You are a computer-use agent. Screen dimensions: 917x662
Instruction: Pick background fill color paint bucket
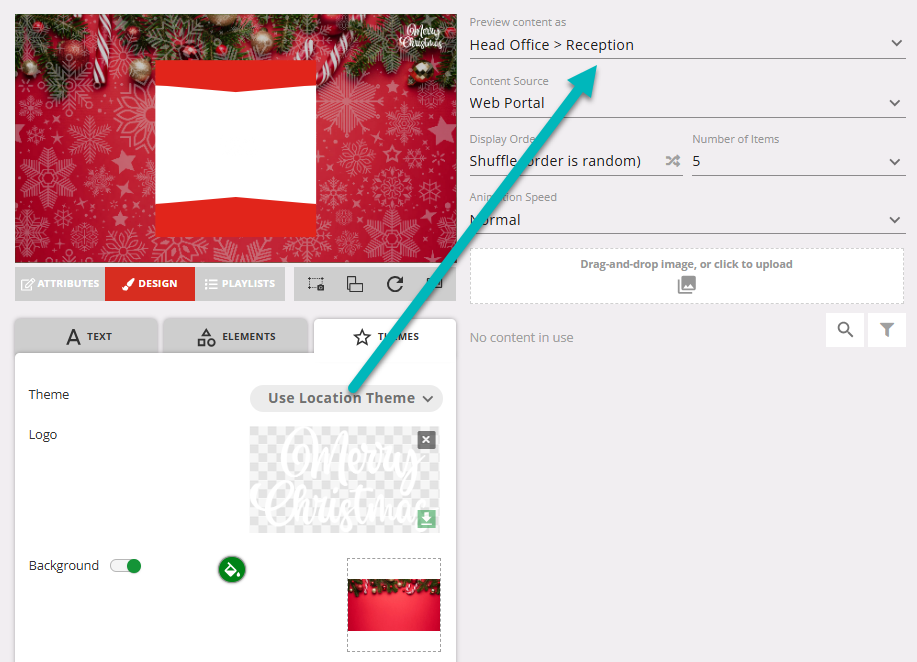click(232, 570)
